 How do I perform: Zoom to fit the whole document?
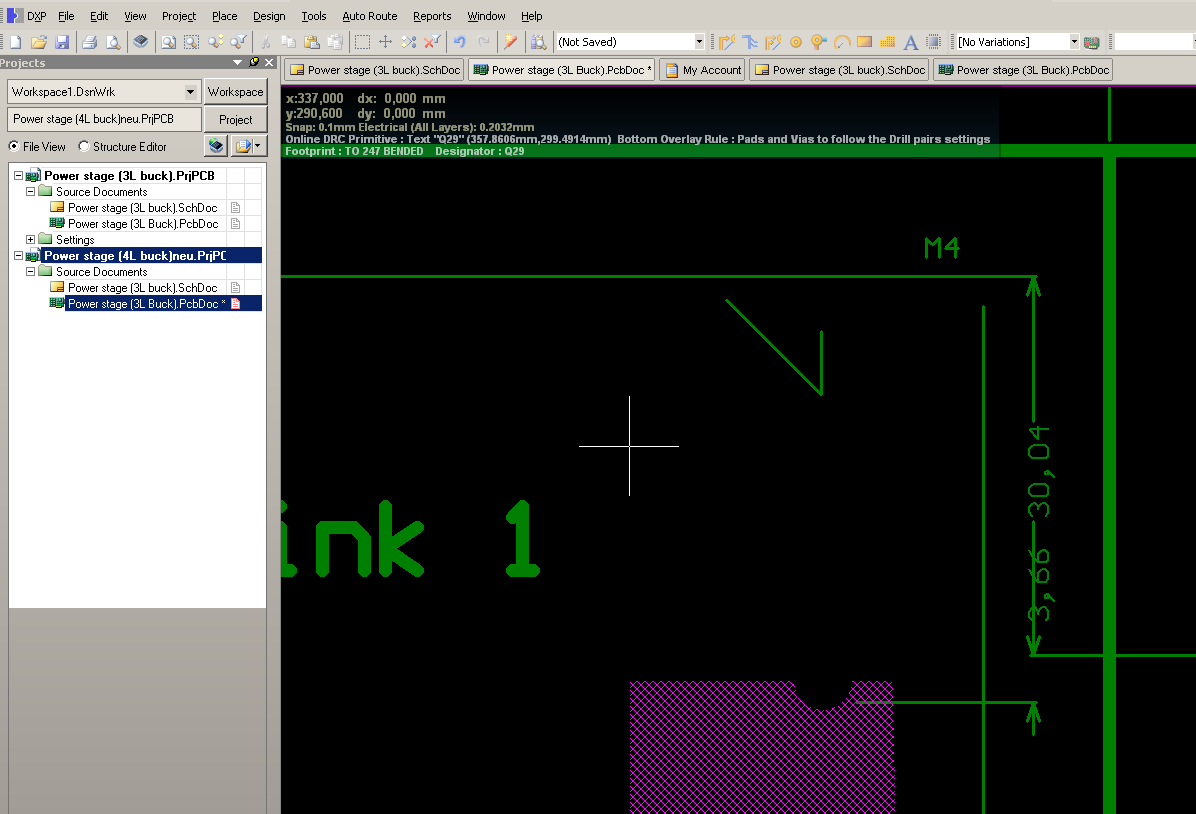click(x=169, y=42)
